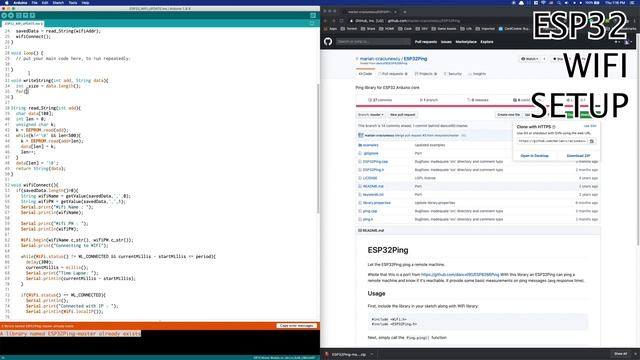
Task: Open the Sketch menu
Action: (x=58, y=2)
